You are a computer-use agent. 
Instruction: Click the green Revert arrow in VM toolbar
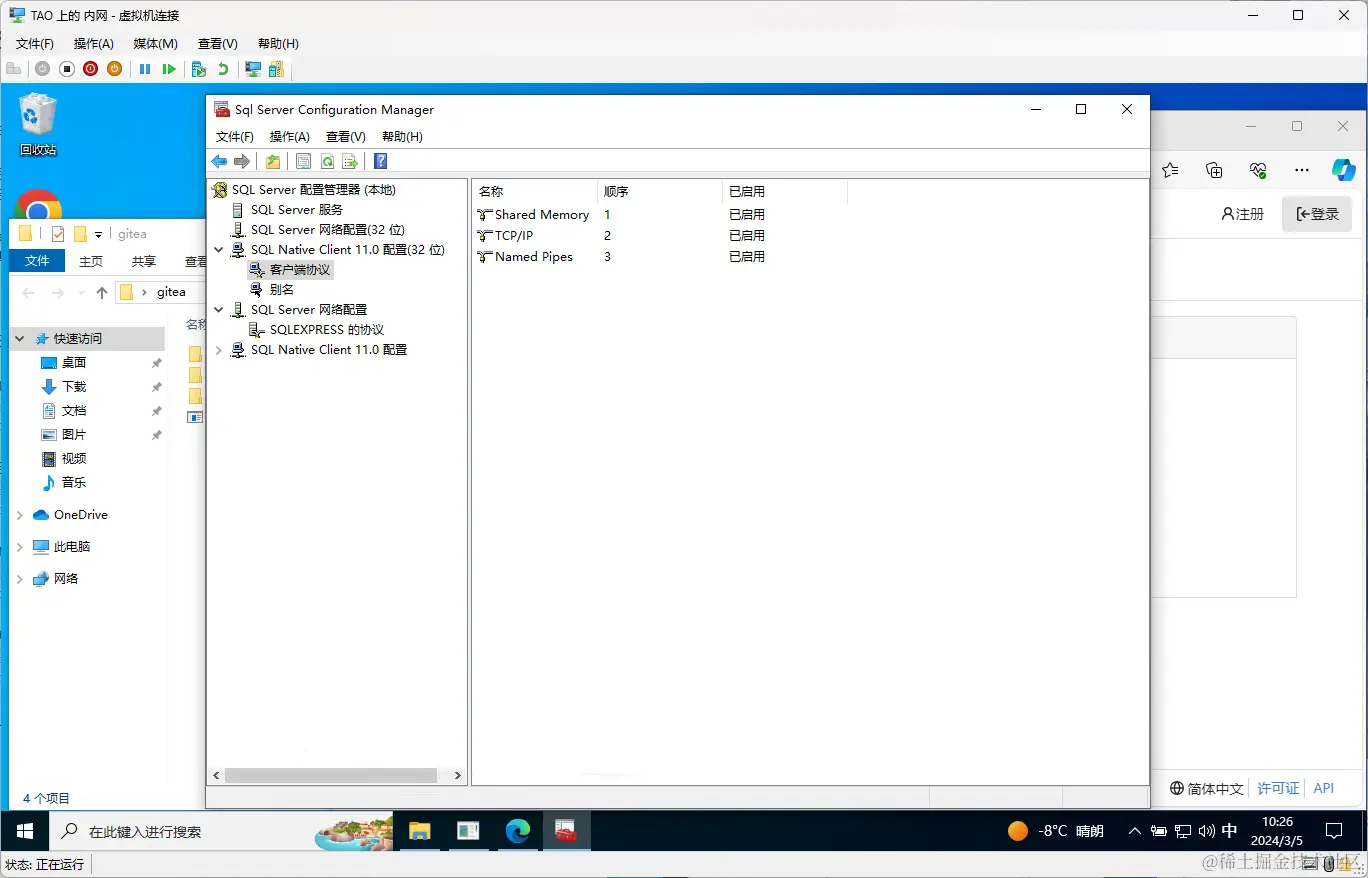pos(223,69)
